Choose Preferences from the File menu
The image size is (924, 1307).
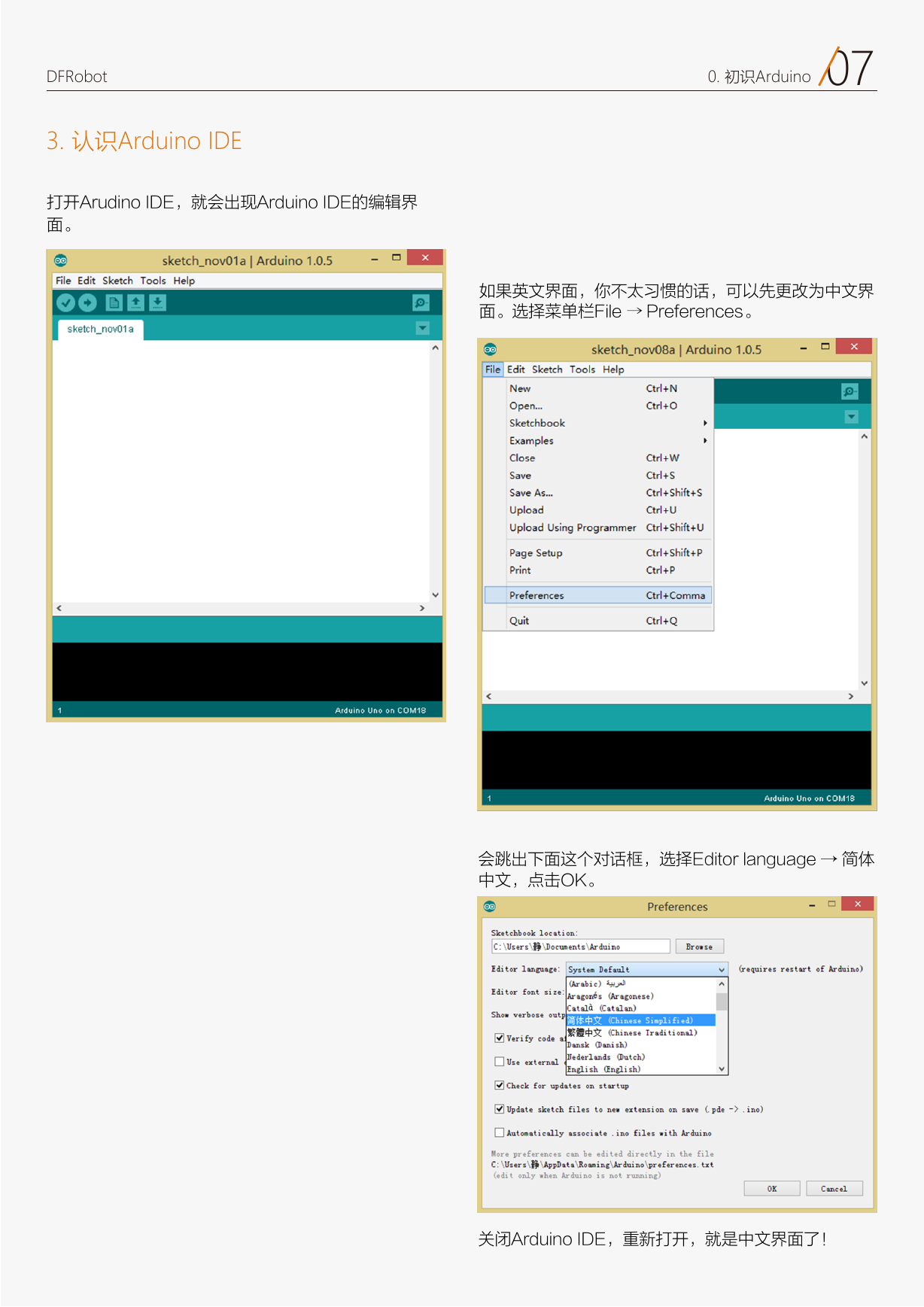598,595
